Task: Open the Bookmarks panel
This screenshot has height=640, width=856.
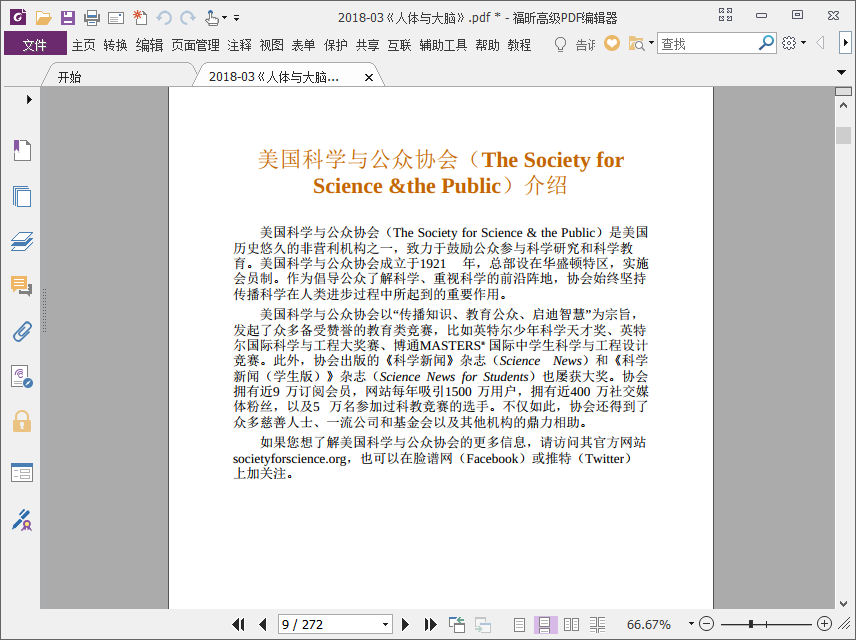Action: click(x=22, y=150)
